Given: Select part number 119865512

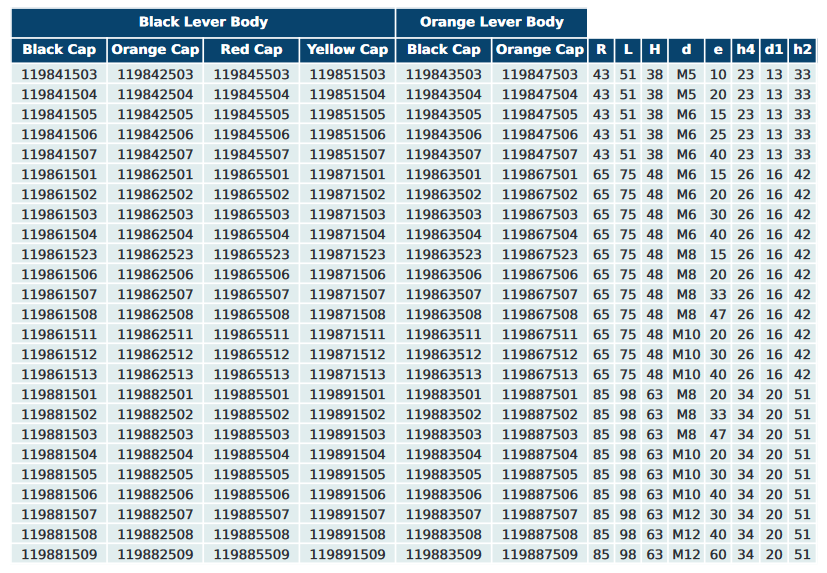Looking at the screenshot, I should pyautogui.click(x=252, y=355).
